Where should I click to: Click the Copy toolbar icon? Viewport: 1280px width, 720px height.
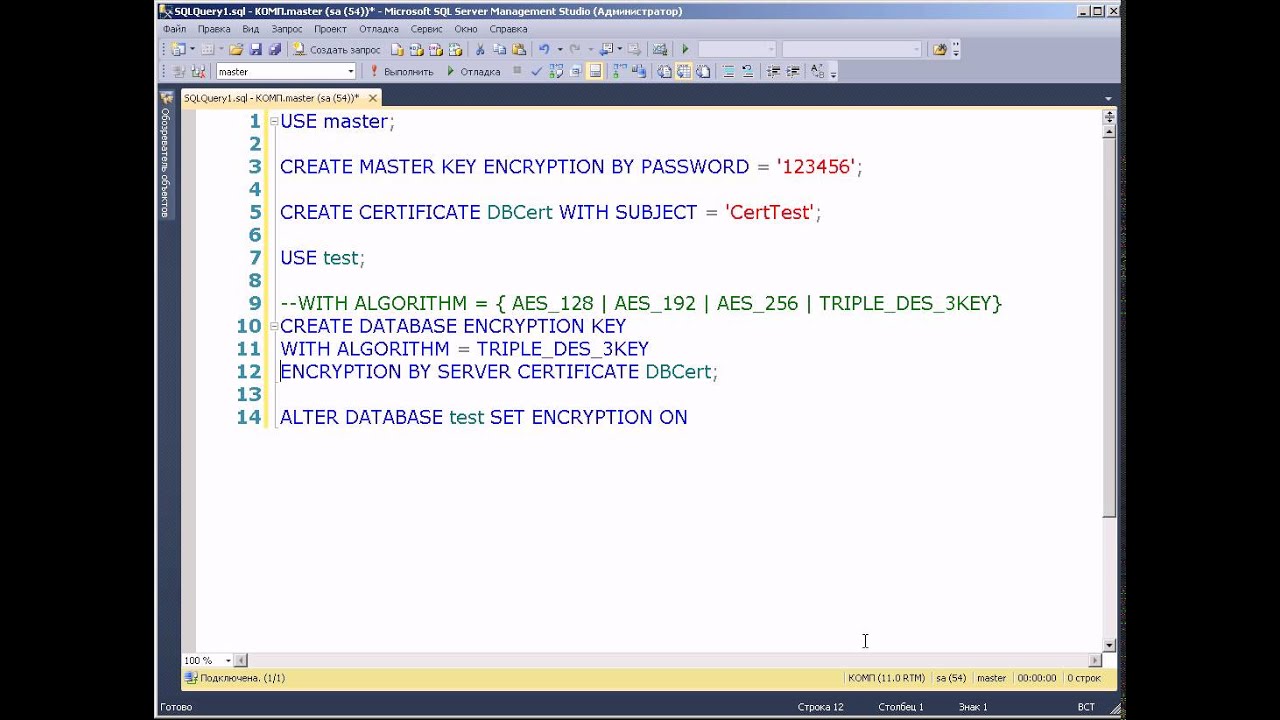499,49
